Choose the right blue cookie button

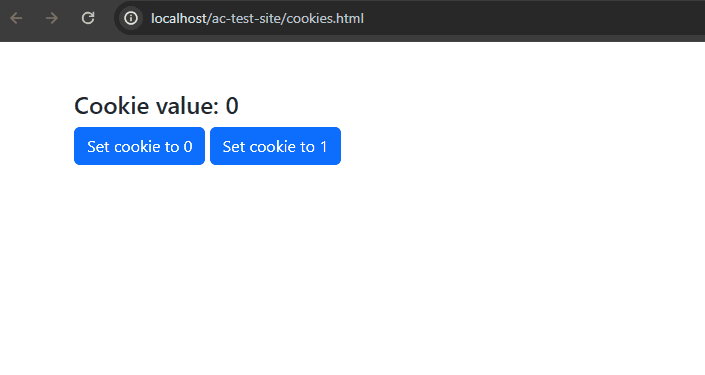click(x=275, y=146)
